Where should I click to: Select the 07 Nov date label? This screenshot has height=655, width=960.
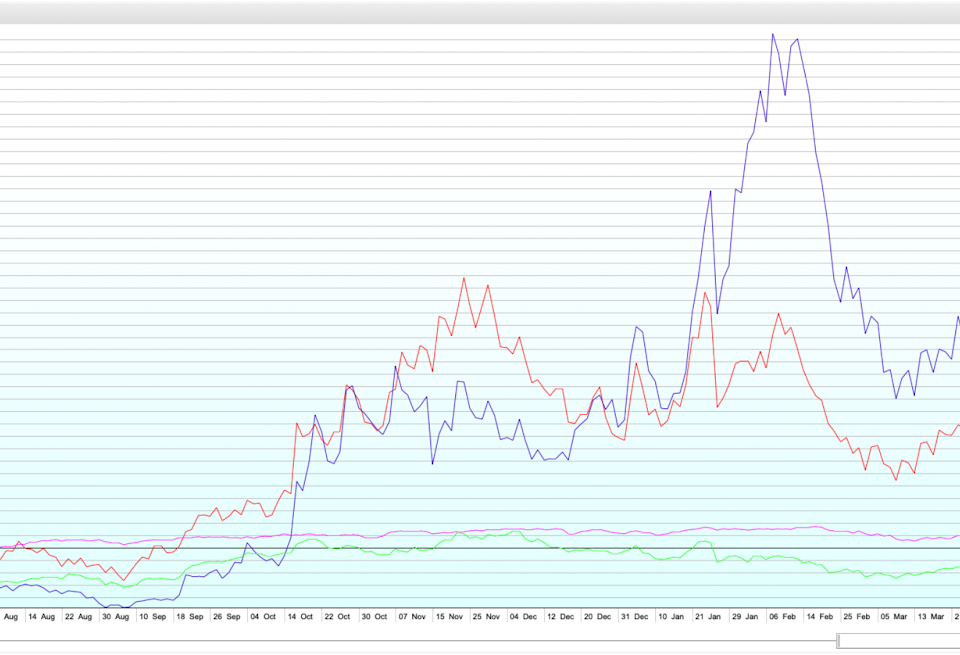pos(411,617)
